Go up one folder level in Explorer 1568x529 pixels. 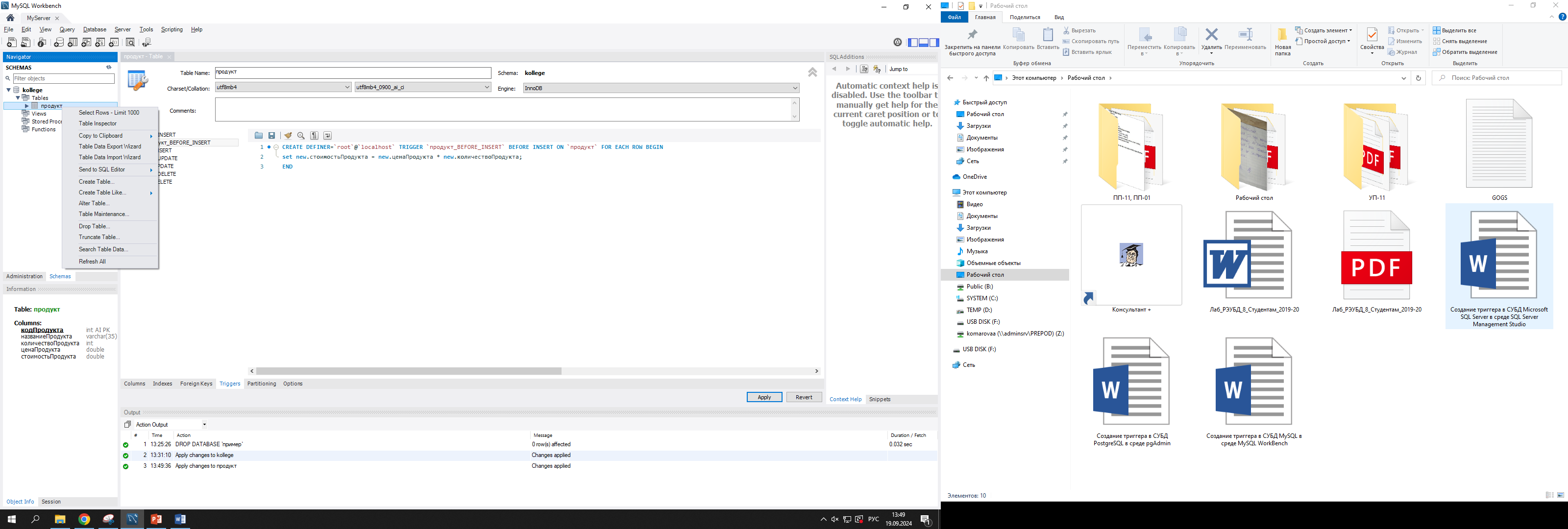pyautogui.click(x=986, y=78)
